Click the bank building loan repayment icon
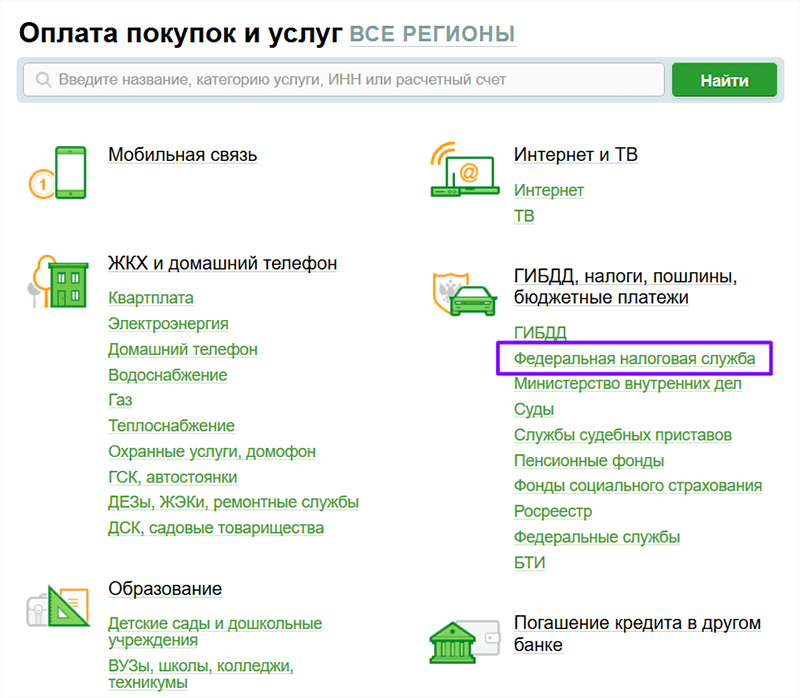This screenshot has height=698, width=800. (x=464, y=641)
